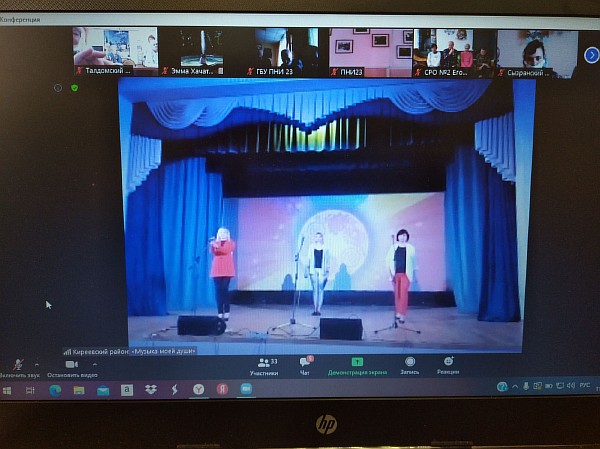
Task: Open the Участники participants panel
Action: 264,367
